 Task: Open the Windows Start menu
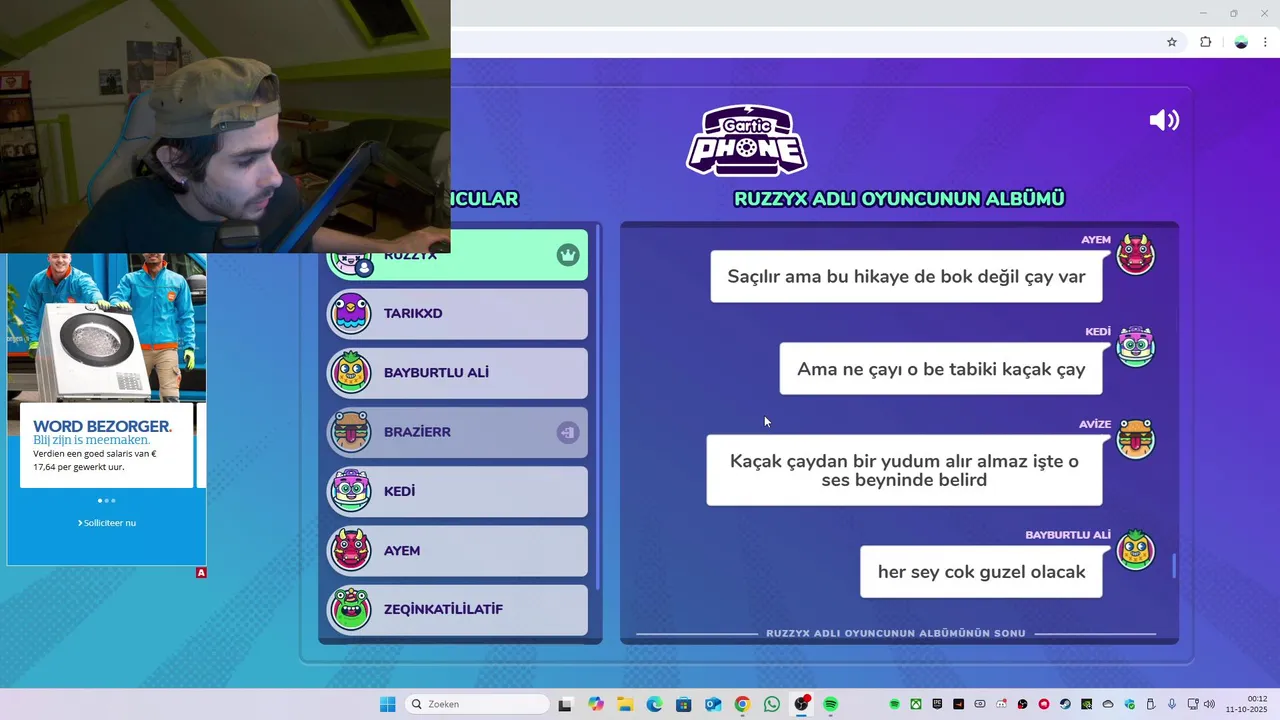click(387, 704)
